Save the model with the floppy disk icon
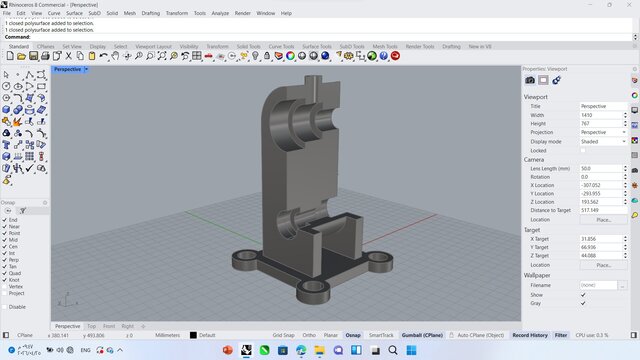The height and width of the screenshot is (360, 640). (33, 56)
